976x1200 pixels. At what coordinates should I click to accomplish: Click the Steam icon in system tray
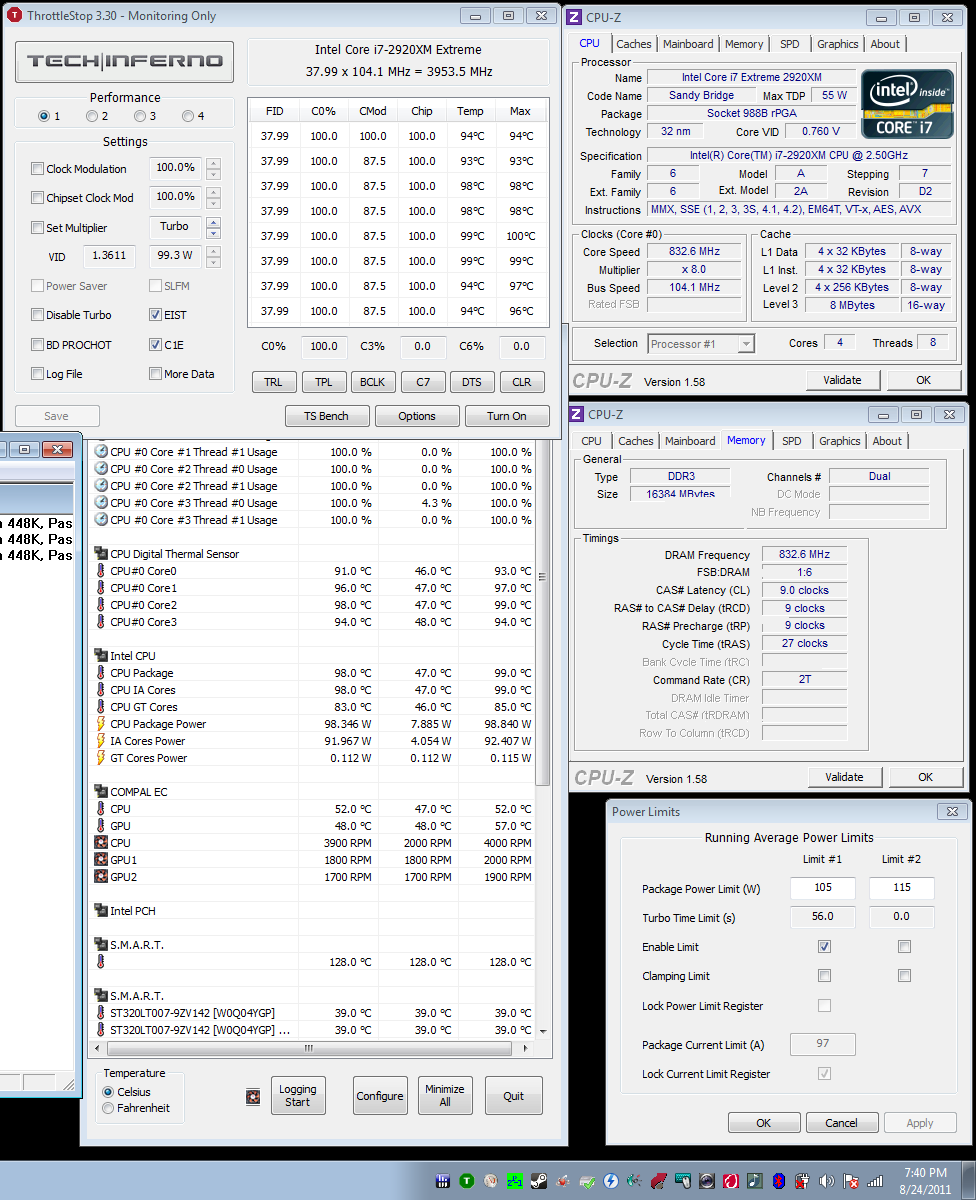coord(539,1181)
